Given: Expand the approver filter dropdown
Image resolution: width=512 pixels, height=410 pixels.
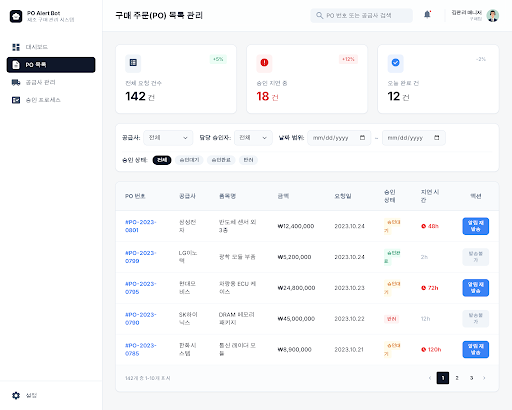Looking at the screenshot, I should pos(253,138).
